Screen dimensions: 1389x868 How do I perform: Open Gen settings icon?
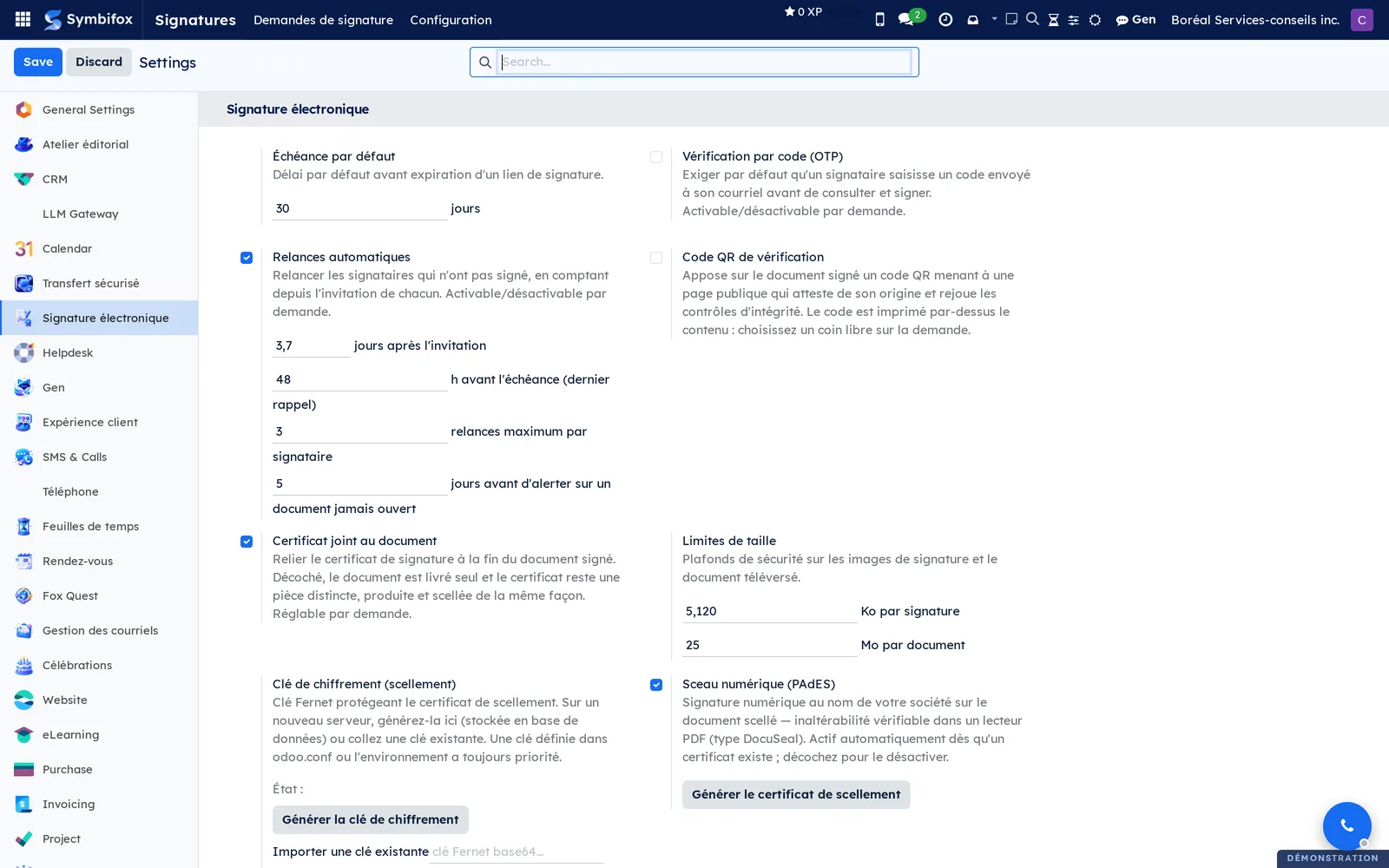pyautogui.click(x=24, y=387)
